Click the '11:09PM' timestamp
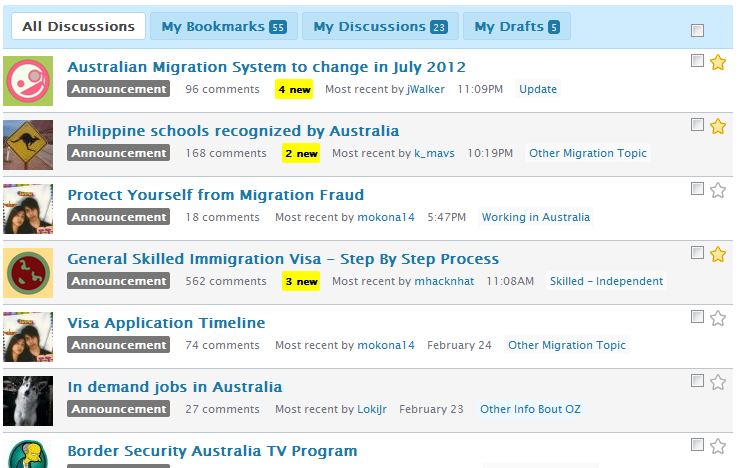 (x=480, y=89)
